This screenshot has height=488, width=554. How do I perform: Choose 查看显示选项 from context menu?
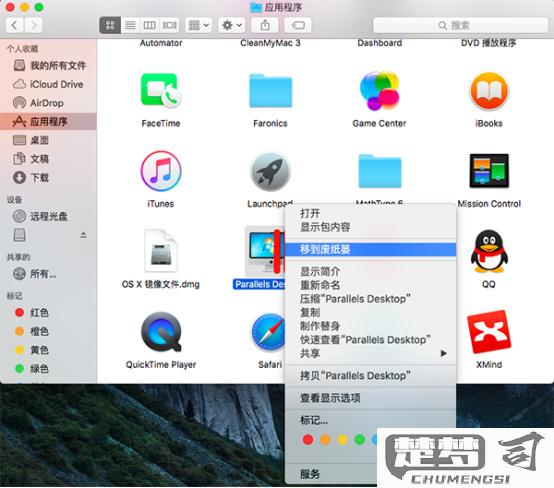pos(370,398)
